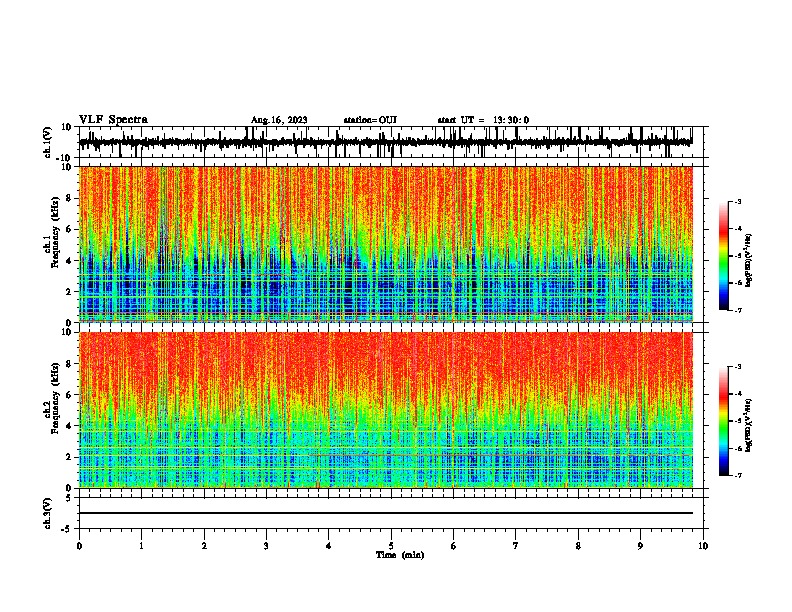Click the flat ch.3 voltage trace line
This screenshot has height=612, width=792.
pos(385,513)
